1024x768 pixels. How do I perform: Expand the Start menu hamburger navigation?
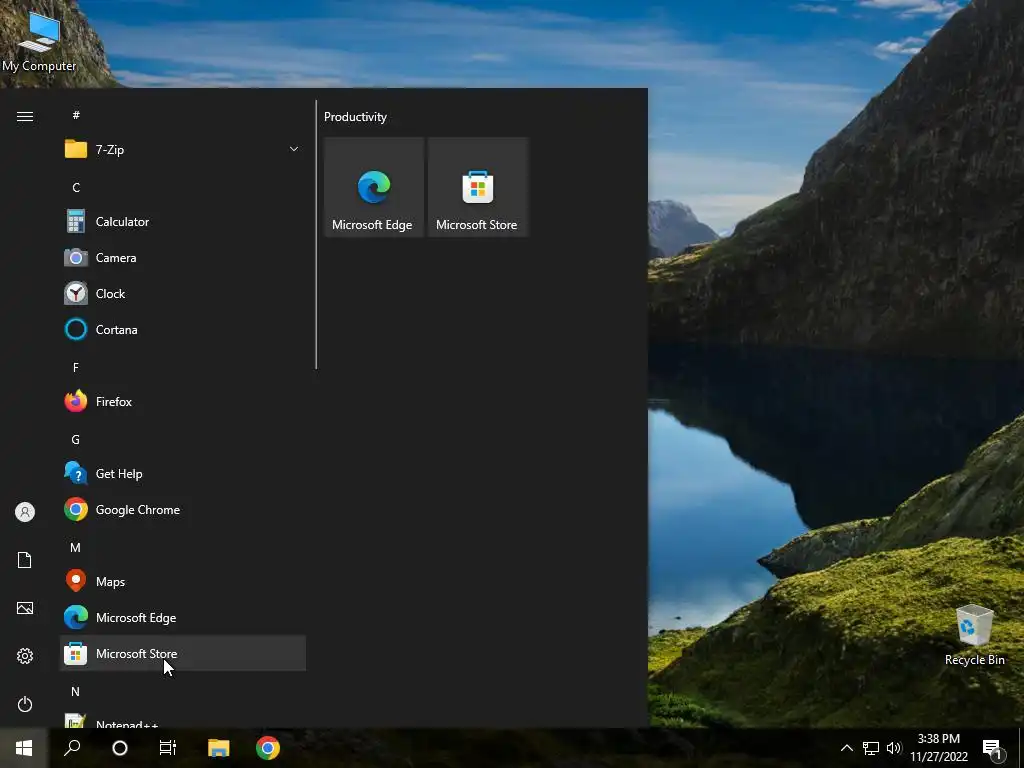(25, 116)
